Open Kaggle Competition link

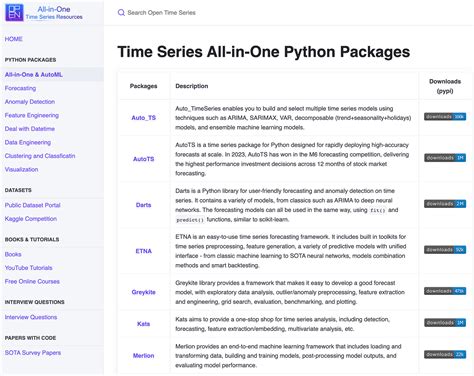click(31, 219)
